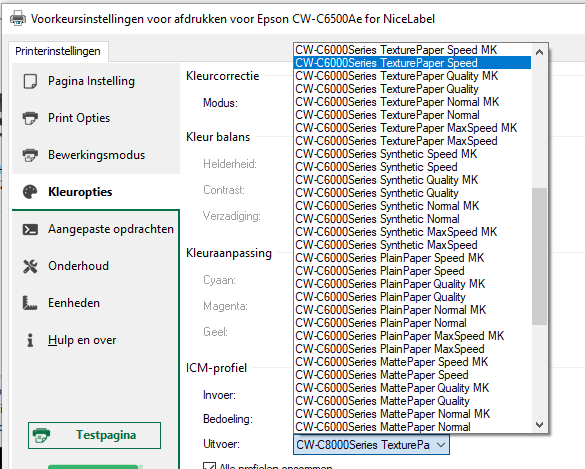
Task: Choose highlighted CW-C6000Series TexturePaper Speed
Action: click(413, 63)
